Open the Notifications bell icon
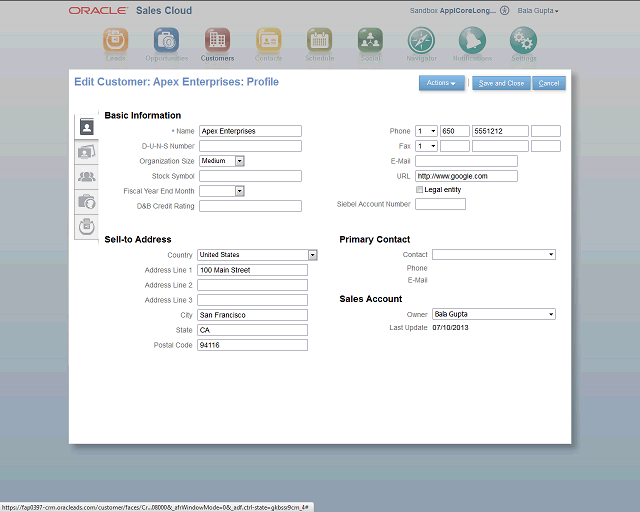The height and width of the screenshot is (512, 640). pos(472,40)
